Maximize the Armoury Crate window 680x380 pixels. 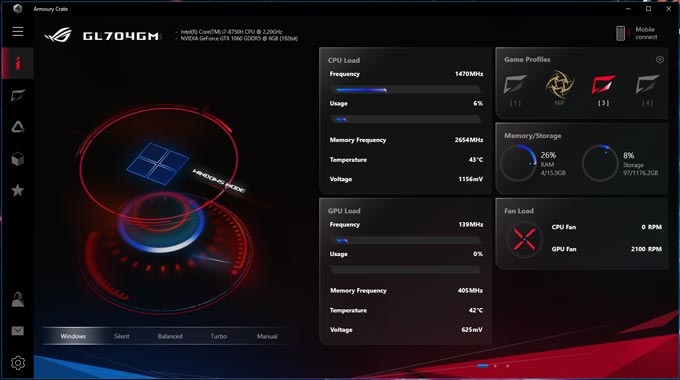pyautogui.click(x=648, y=9)
